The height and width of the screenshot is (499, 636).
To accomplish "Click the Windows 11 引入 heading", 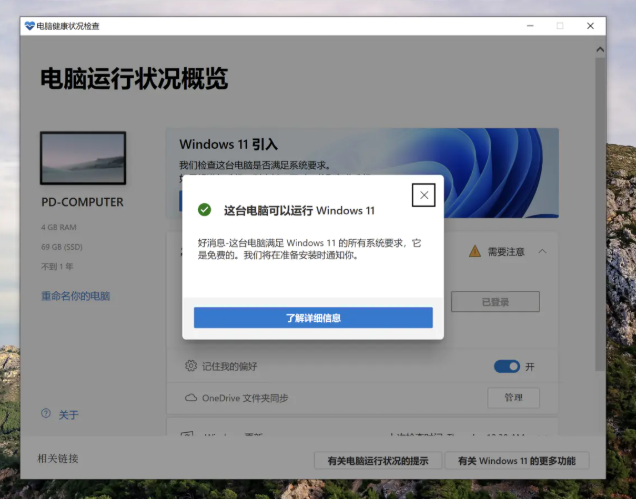I will (x=229, y=144).
